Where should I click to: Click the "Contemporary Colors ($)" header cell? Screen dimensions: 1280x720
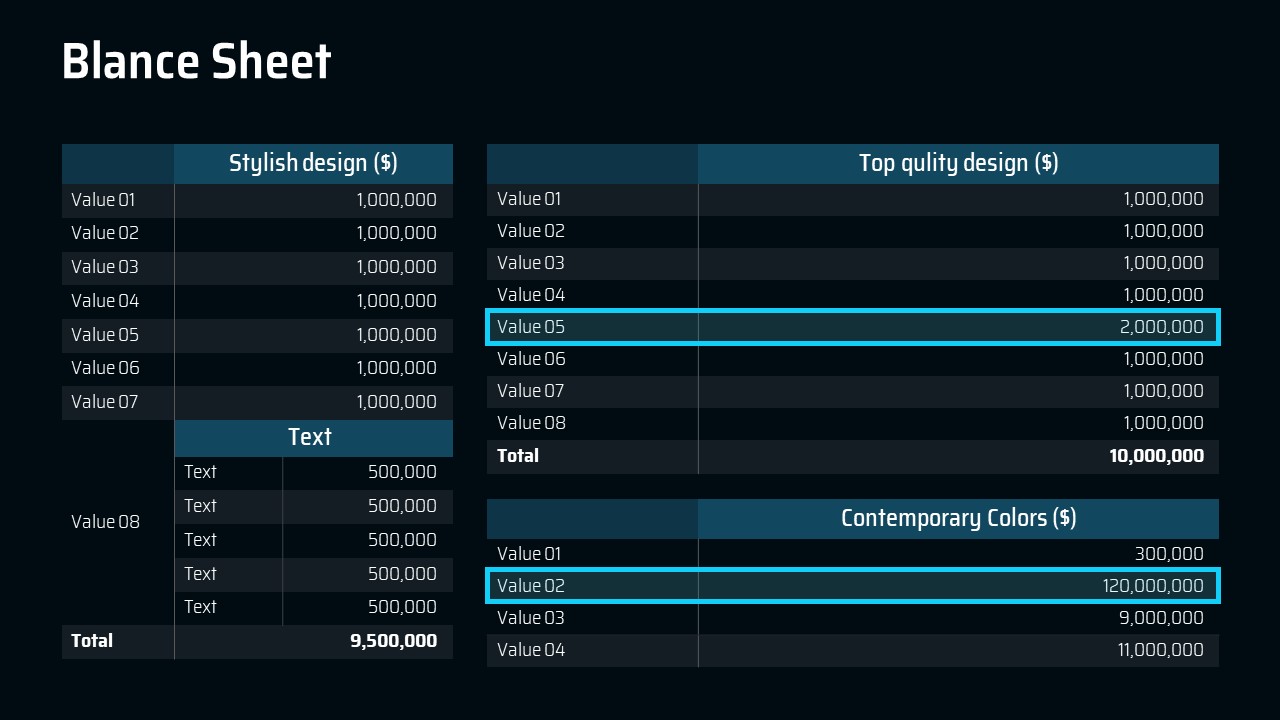pyautogui.click(x=958, y=518)
